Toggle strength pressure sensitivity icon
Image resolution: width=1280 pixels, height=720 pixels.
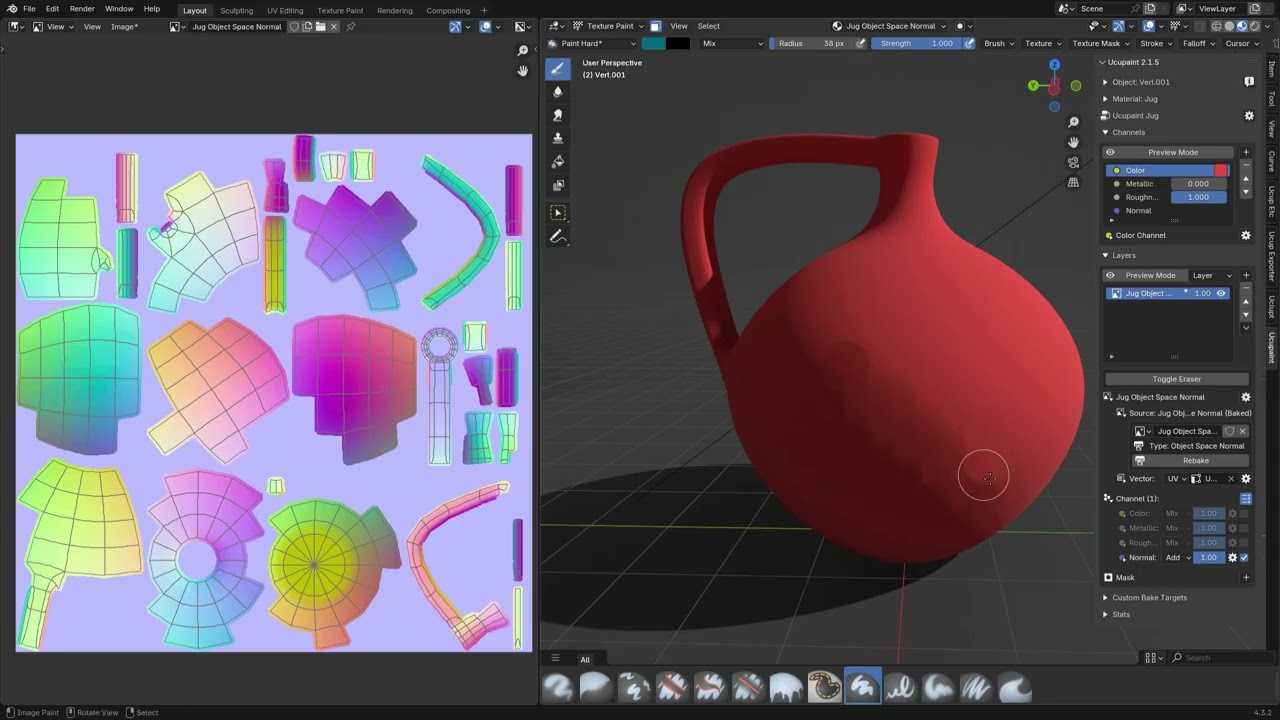pos(969,43)
